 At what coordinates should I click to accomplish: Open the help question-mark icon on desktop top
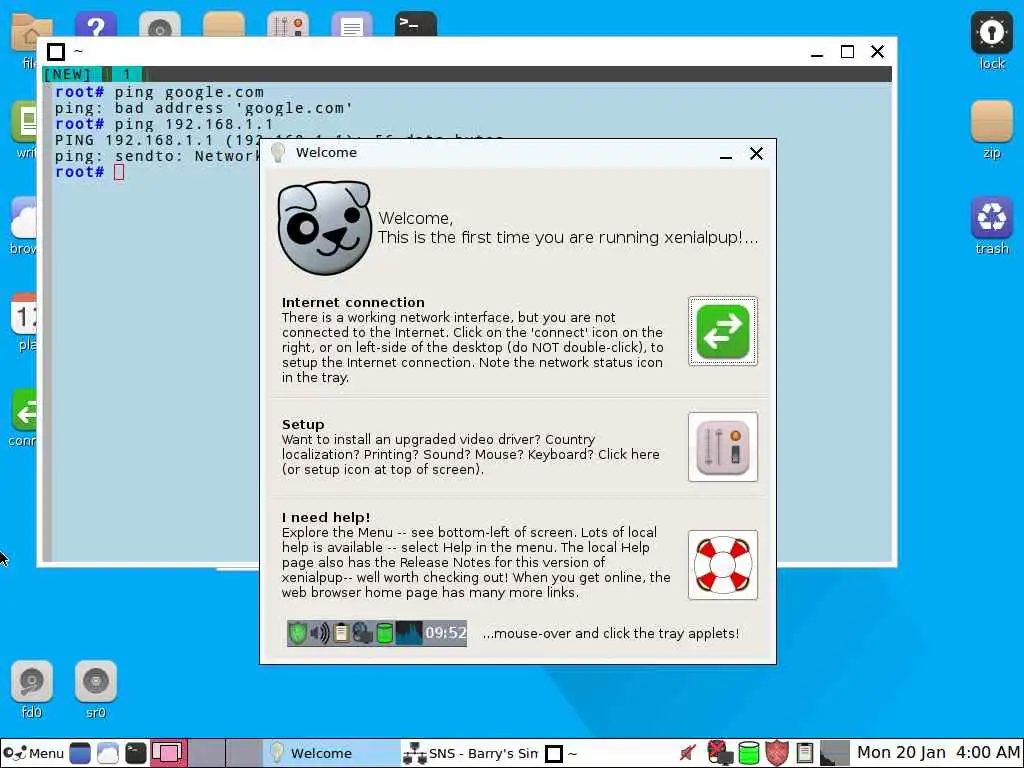click(x=96, y=24)
